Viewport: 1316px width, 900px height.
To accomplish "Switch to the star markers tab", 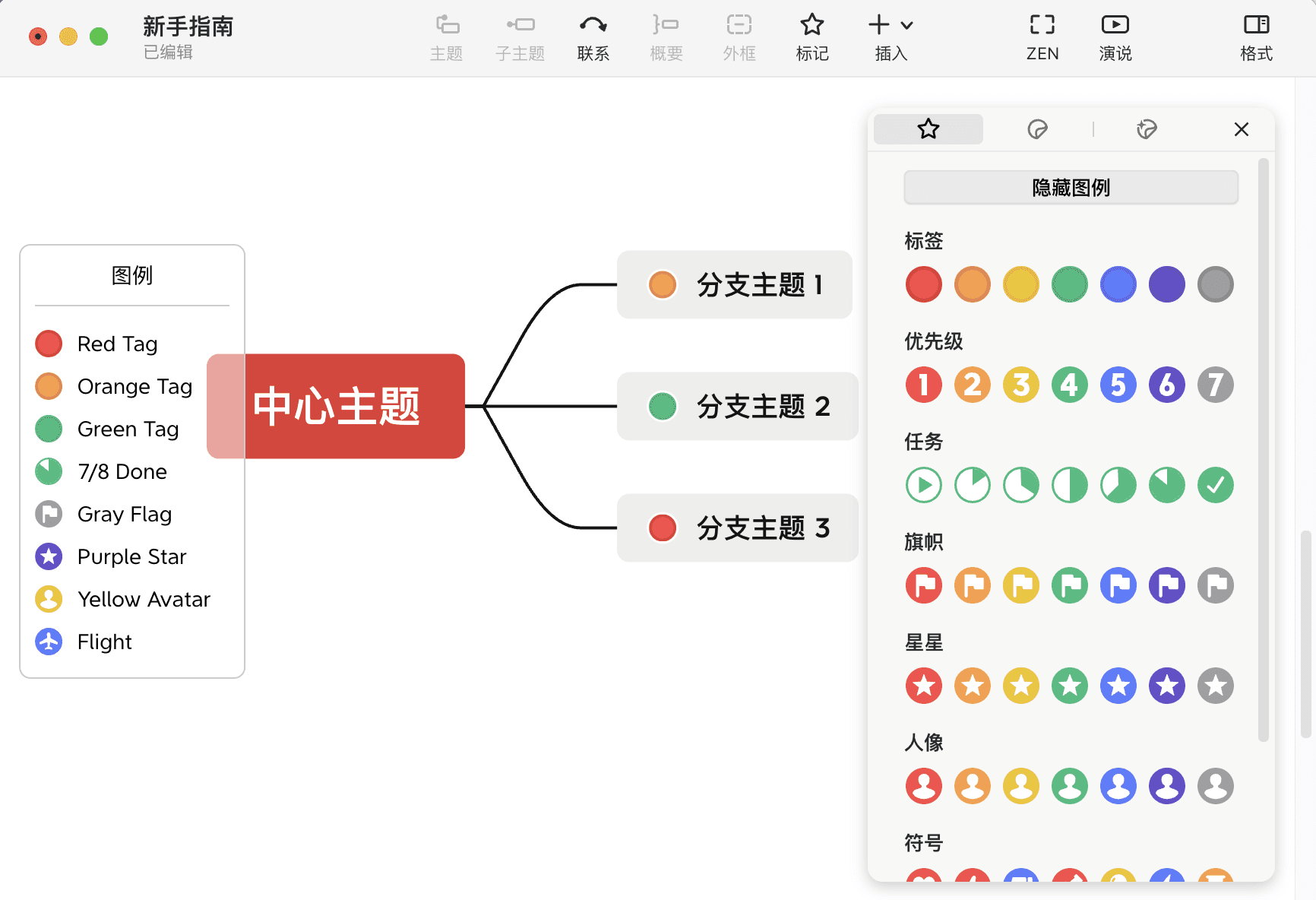I will tap(928, 129).
